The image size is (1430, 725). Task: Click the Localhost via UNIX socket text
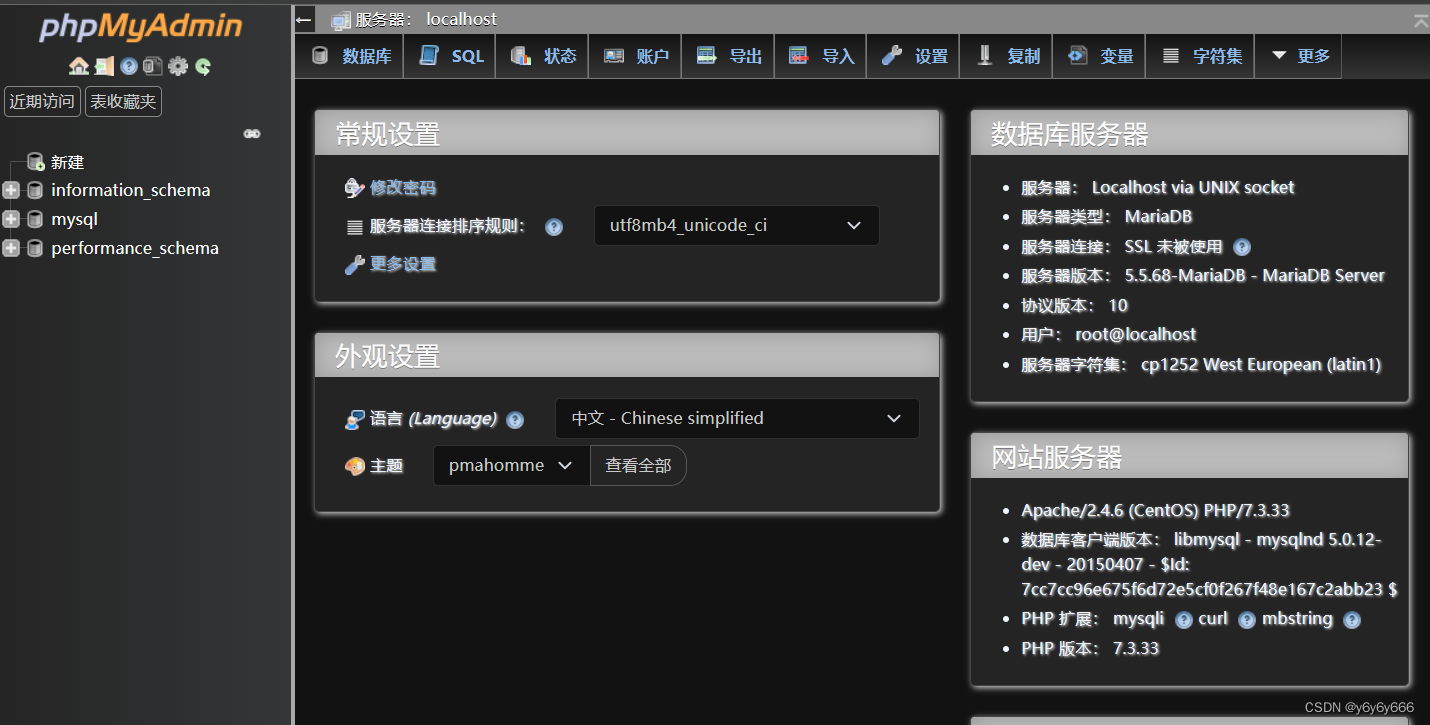coord(1193,187)
